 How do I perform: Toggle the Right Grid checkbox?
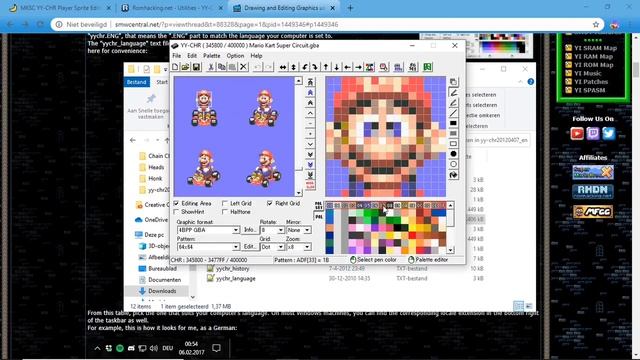tap(283, 203)
